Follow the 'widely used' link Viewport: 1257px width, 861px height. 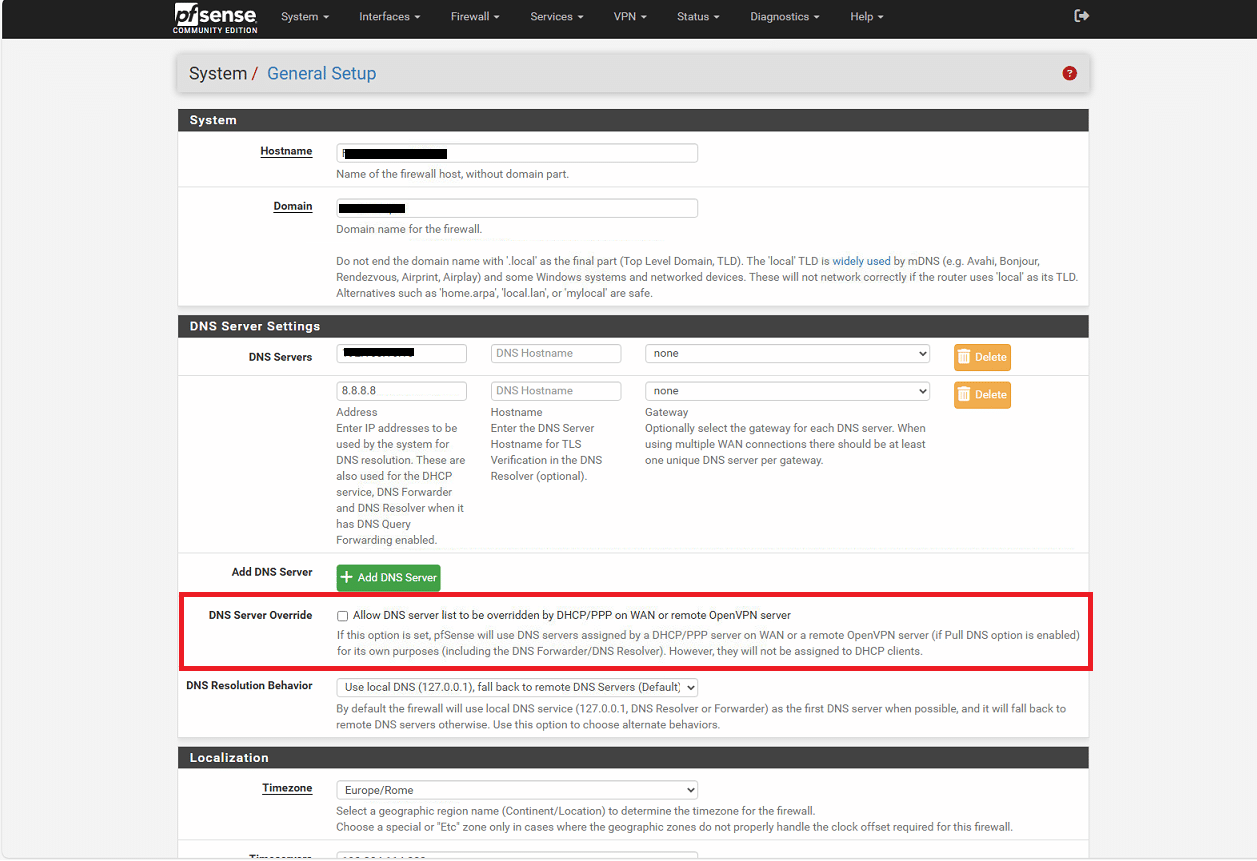(861, 261)
